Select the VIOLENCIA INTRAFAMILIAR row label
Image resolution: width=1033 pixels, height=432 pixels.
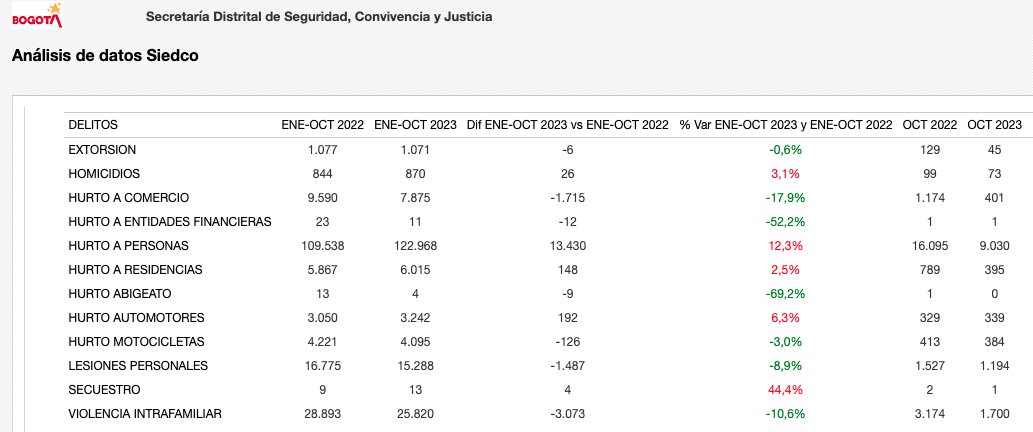[145, 414]
